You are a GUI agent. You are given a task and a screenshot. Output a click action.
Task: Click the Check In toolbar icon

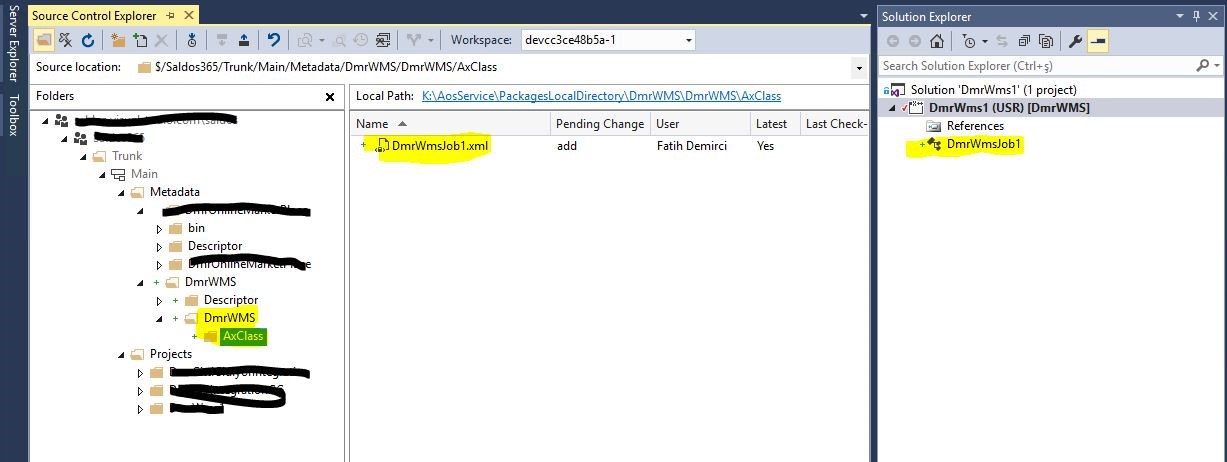tap(244, 40)
